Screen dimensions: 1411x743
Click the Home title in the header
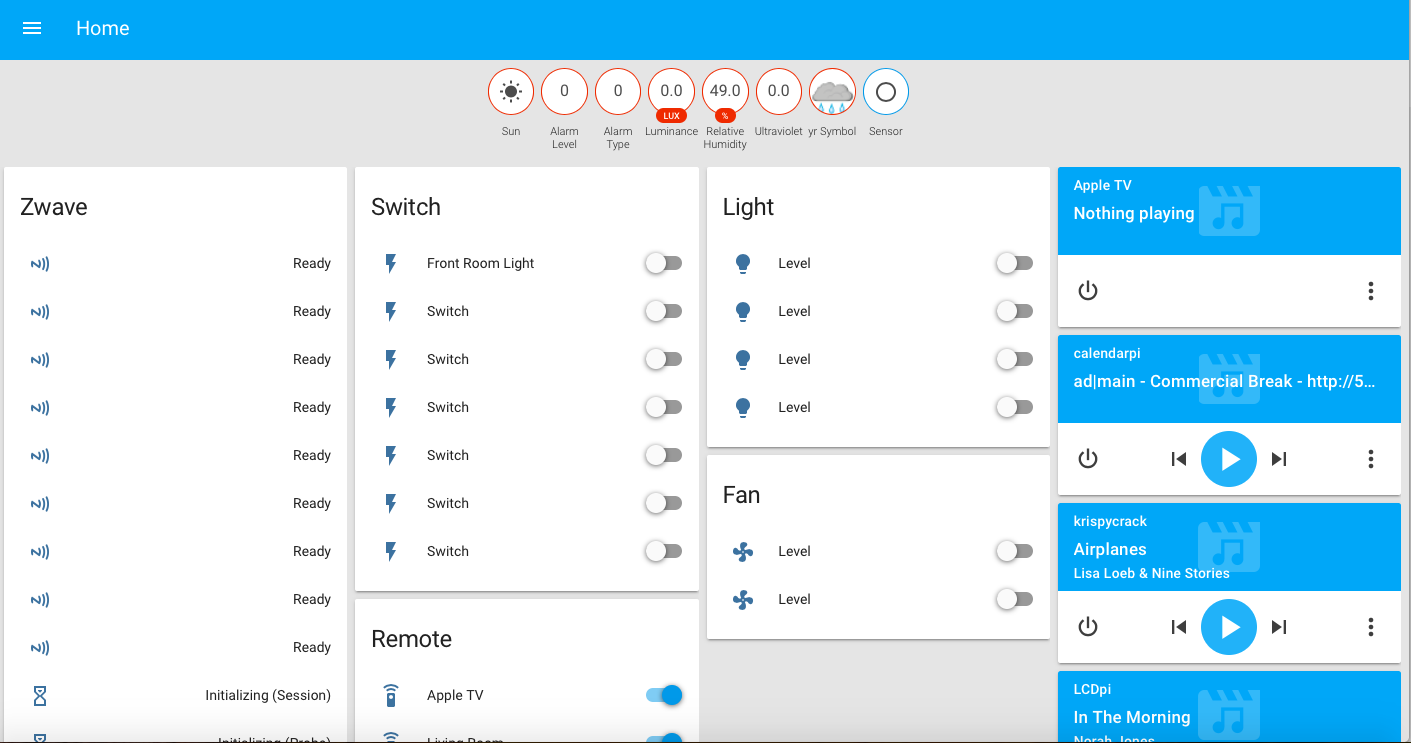coord(102,28)
